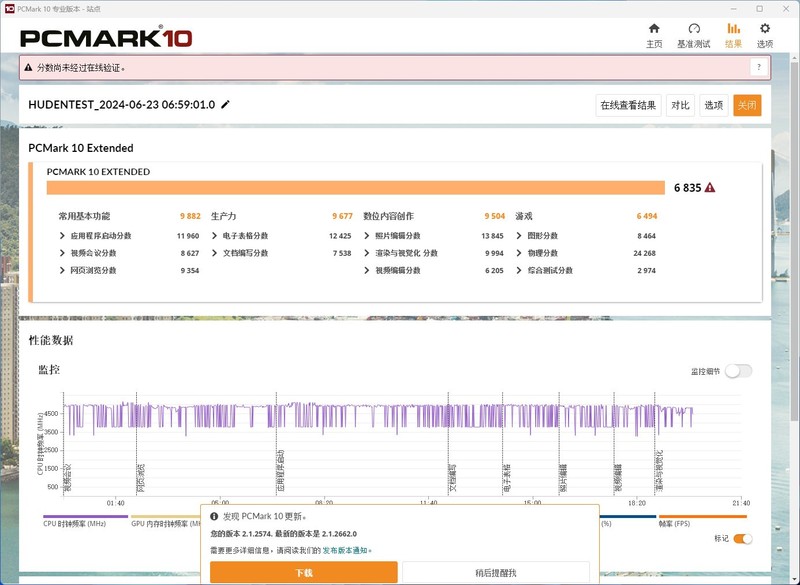Click the 视频会议 marker on the chart
Viewport: 800px width, 585px height.
point(68,478)
